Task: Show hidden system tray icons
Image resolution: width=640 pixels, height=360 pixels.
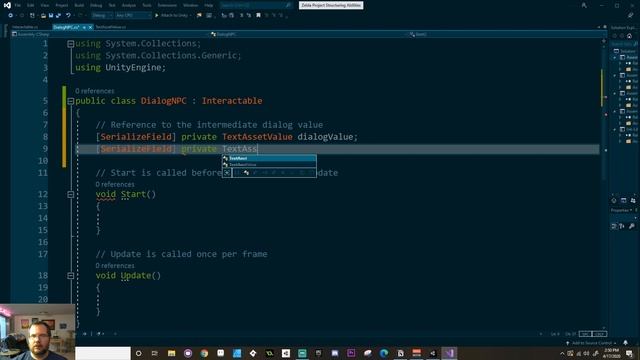Action: click(562, 353)
